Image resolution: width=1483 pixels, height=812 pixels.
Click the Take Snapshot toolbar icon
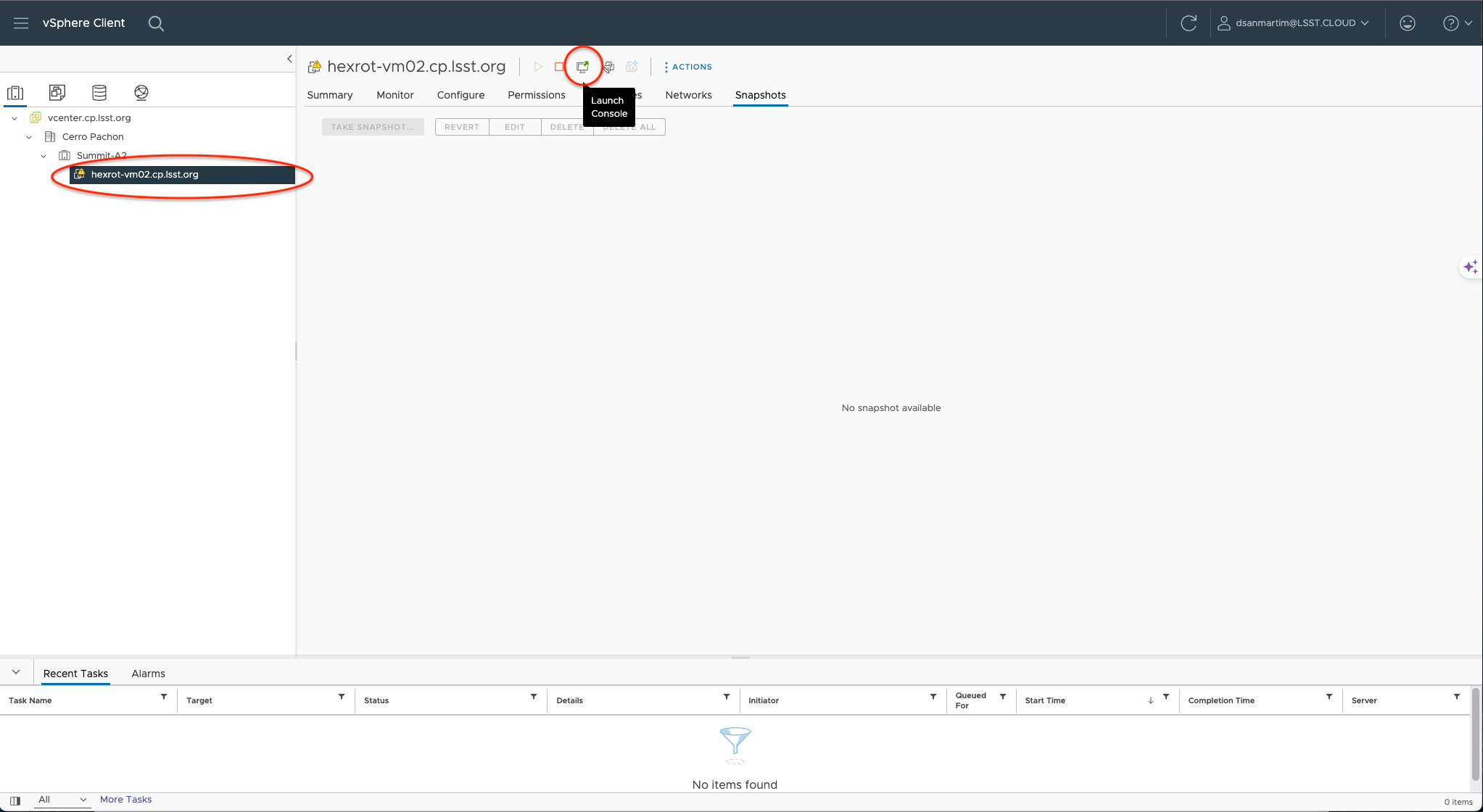(632, 67)
